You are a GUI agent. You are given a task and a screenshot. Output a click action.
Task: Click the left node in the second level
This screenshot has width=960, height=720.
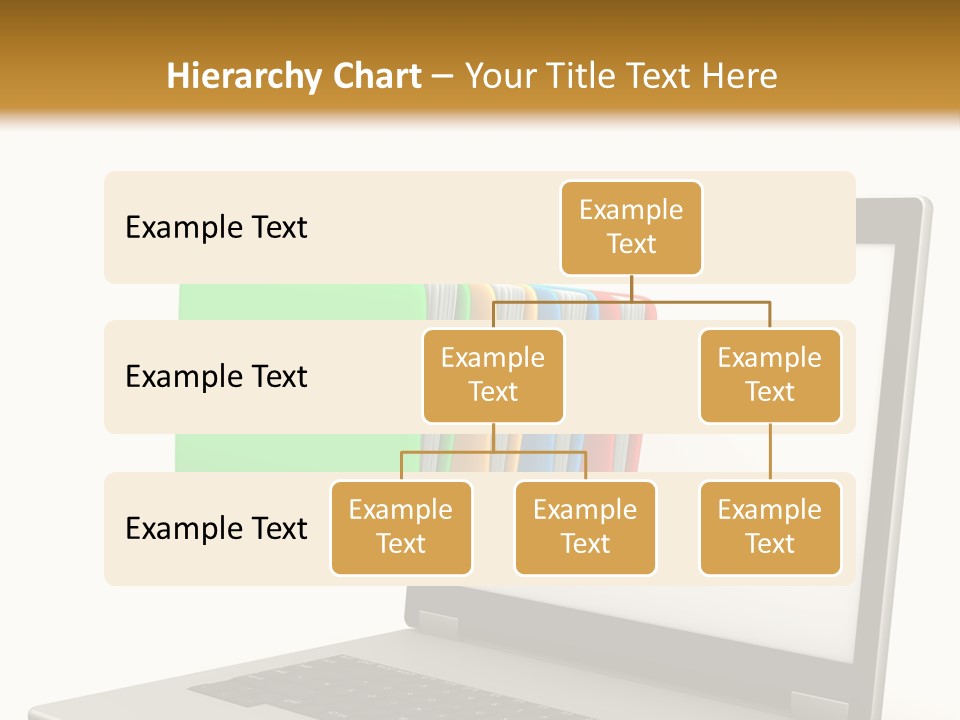(493, 375)
